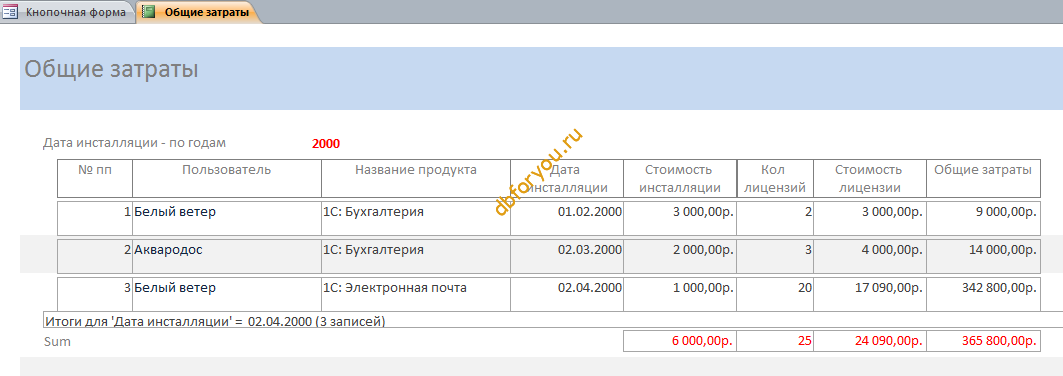
Task: Select the red year value 2000
Action: pos(326,144)
